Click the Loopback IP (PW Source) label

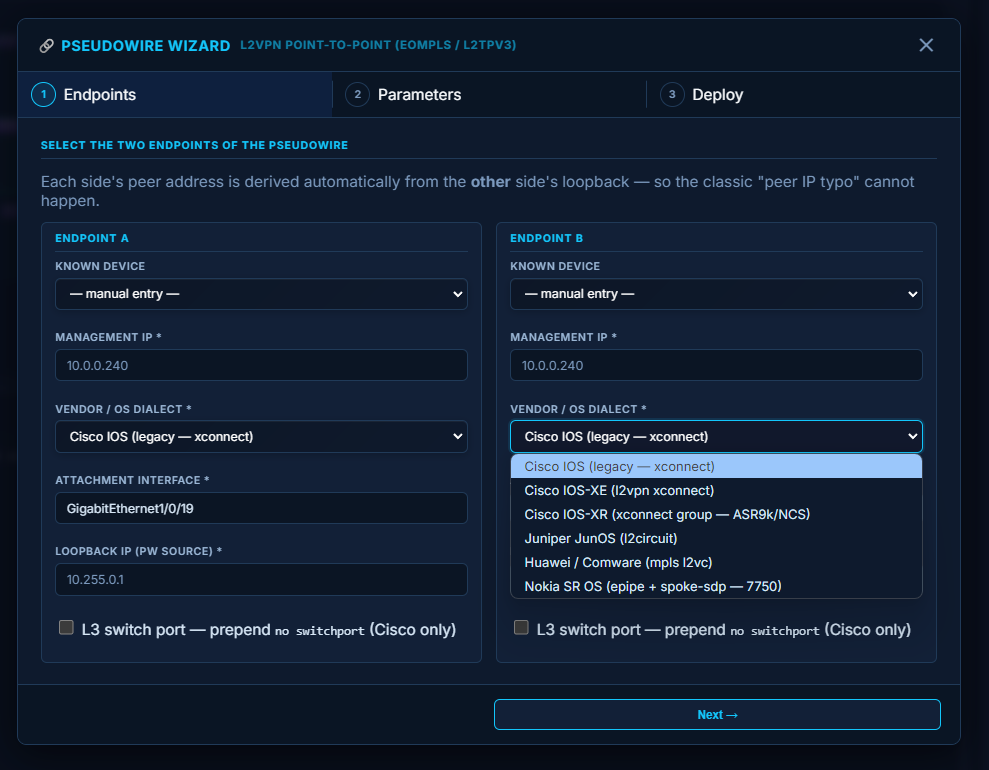pos(138,551)
